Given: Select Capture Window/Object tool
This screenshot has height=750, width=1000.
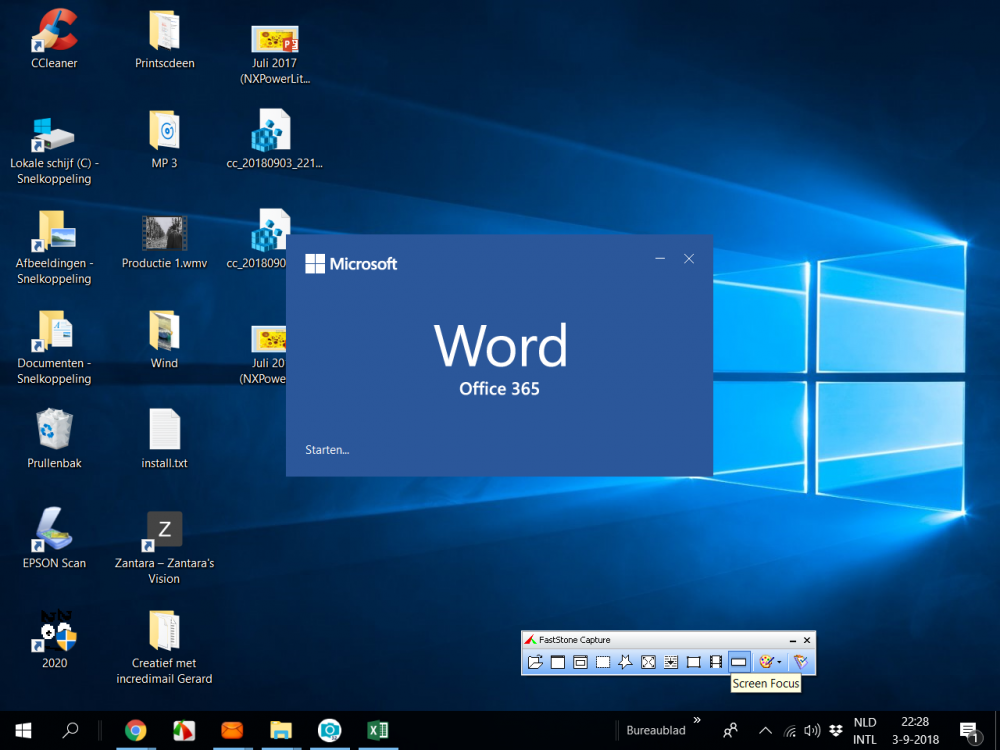Looking at the screenshot, I should tap(580, 662).
